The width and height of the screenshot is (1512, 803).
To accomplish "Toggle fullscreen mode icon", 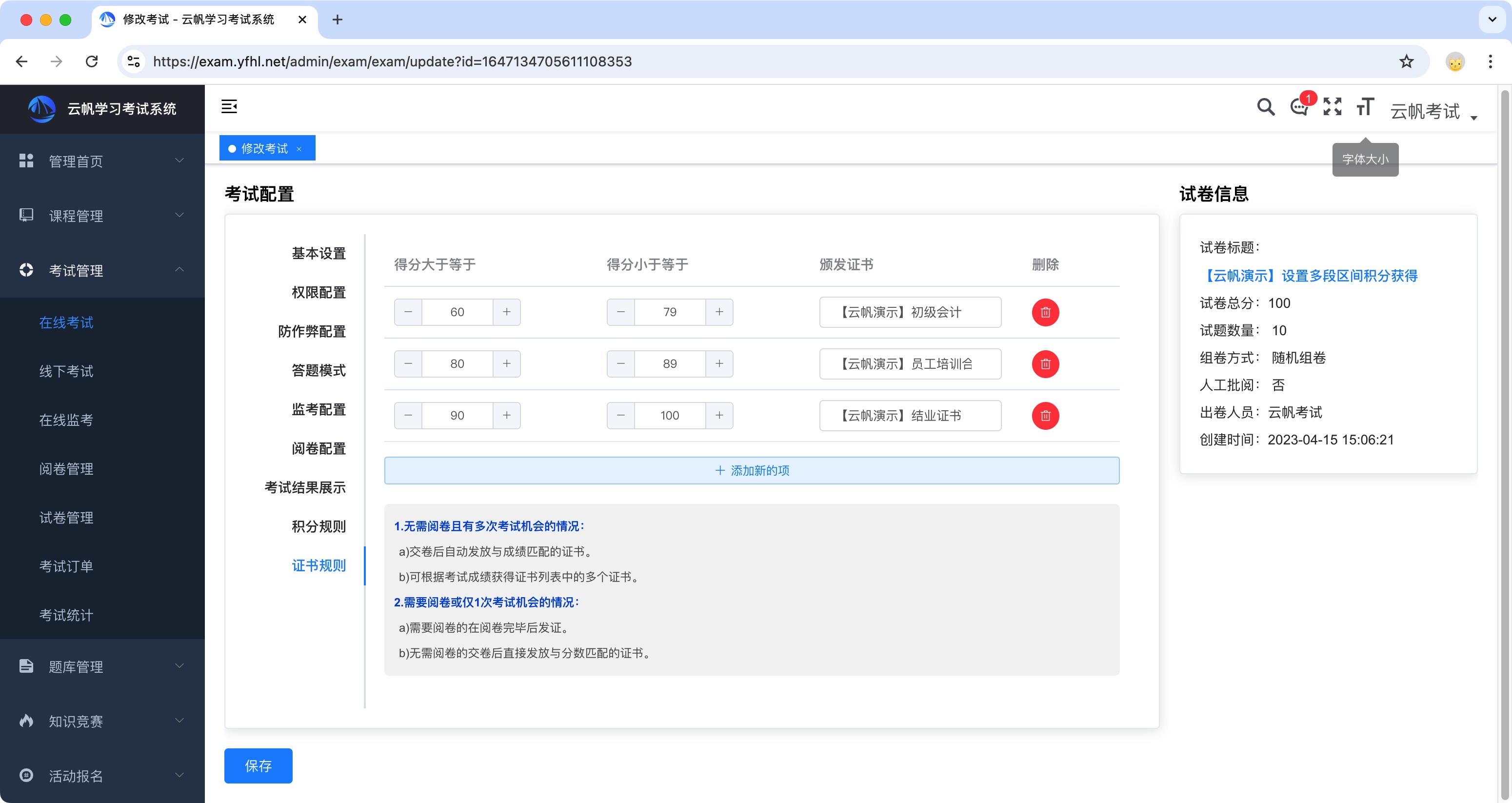I will [x=1332, y=107].
